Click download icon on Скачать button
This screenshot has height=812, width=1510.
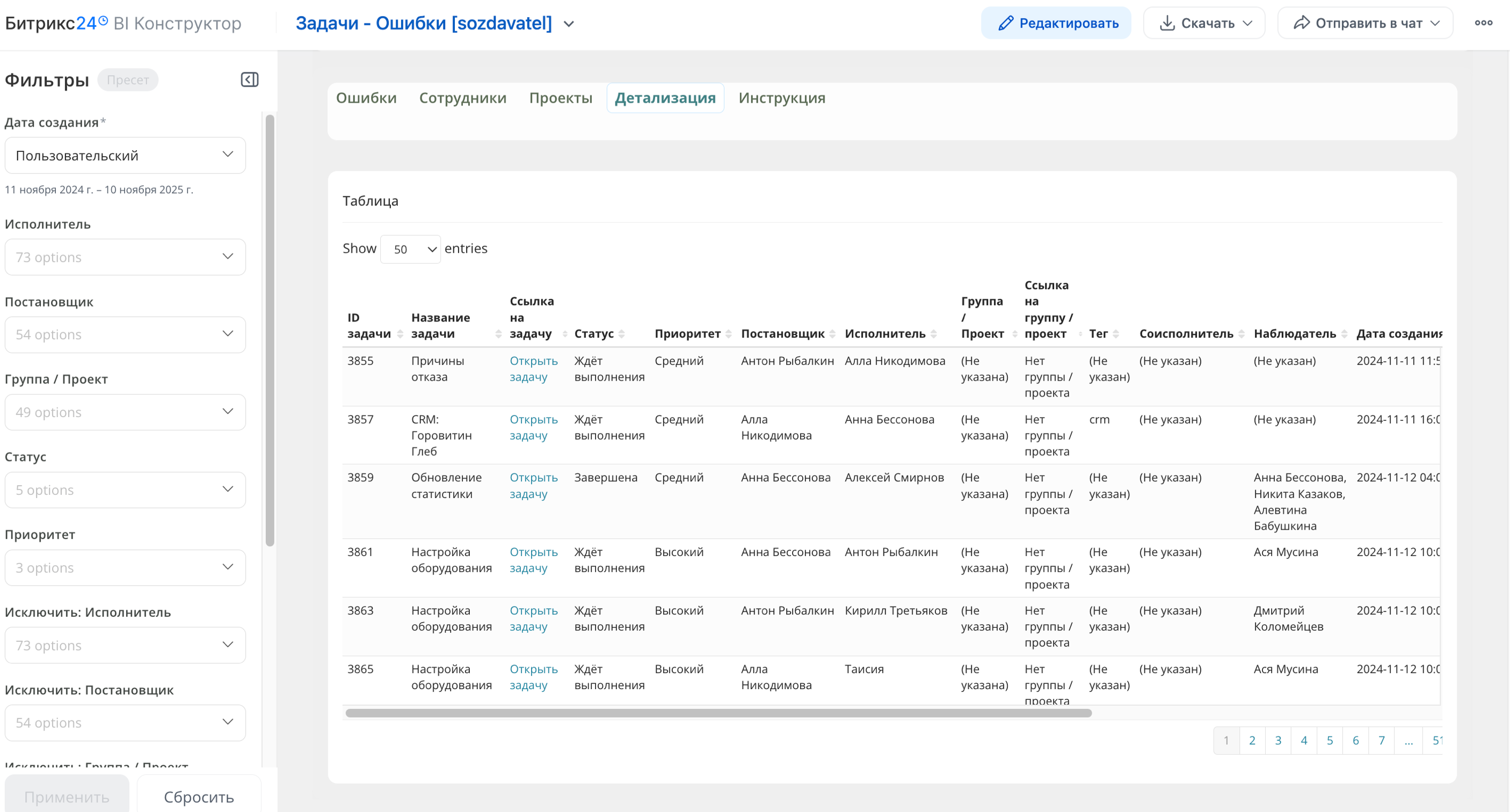1166,24
